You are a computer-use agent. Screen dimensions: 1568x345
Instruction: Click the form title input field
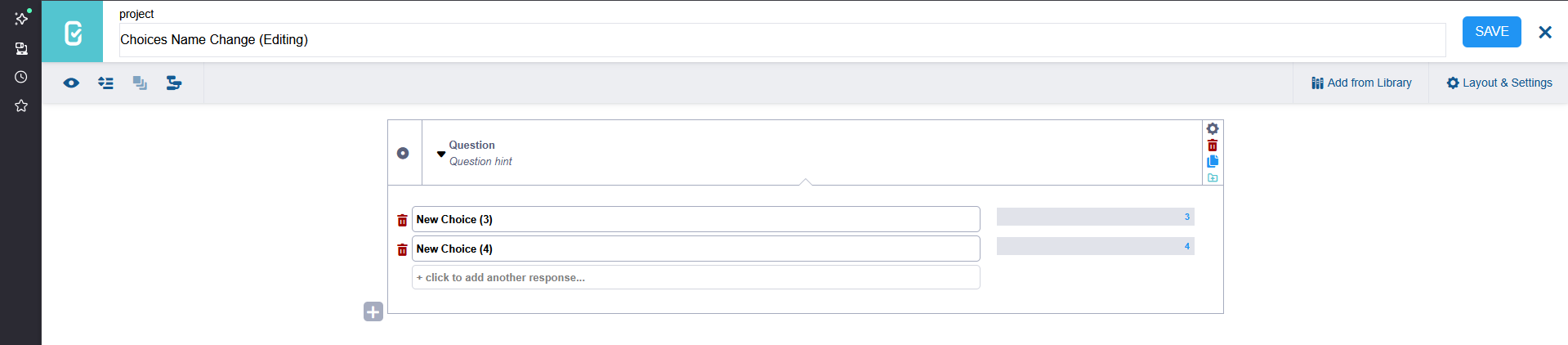[781, 40]
